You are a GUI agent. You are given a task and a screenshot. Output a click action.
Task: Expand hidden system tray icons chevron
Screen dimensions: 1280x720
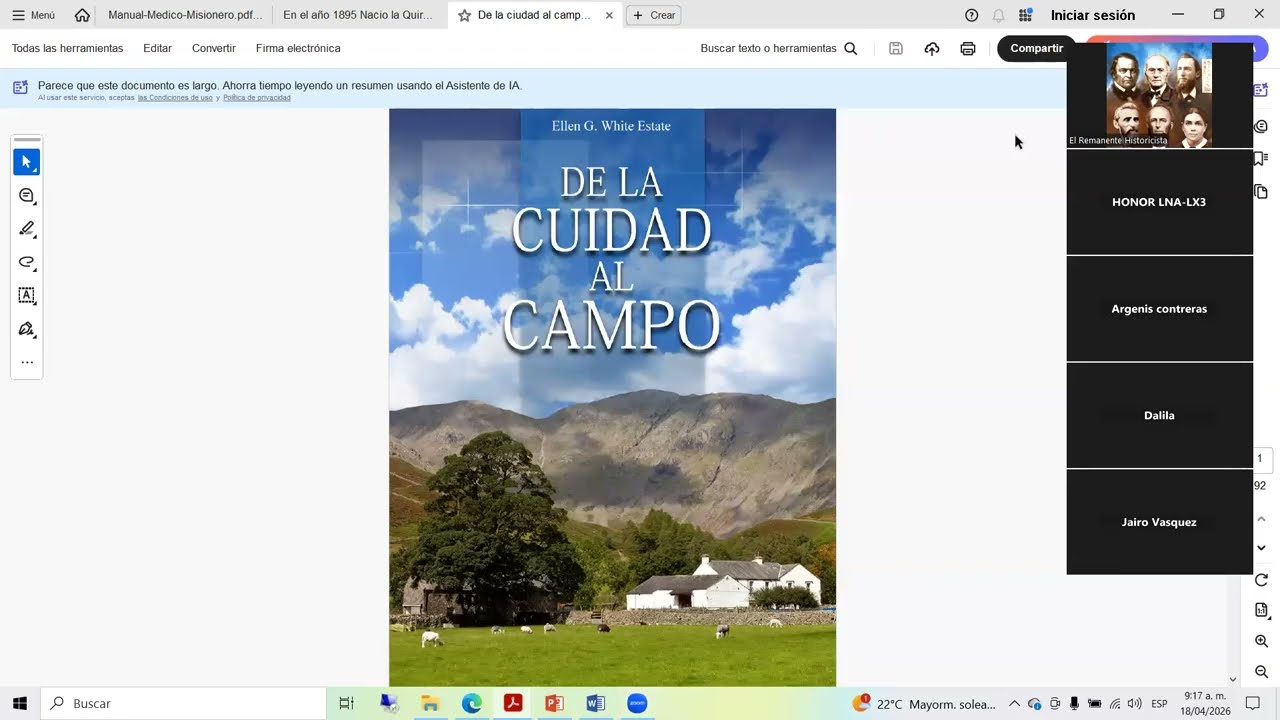click(1014, 704)
